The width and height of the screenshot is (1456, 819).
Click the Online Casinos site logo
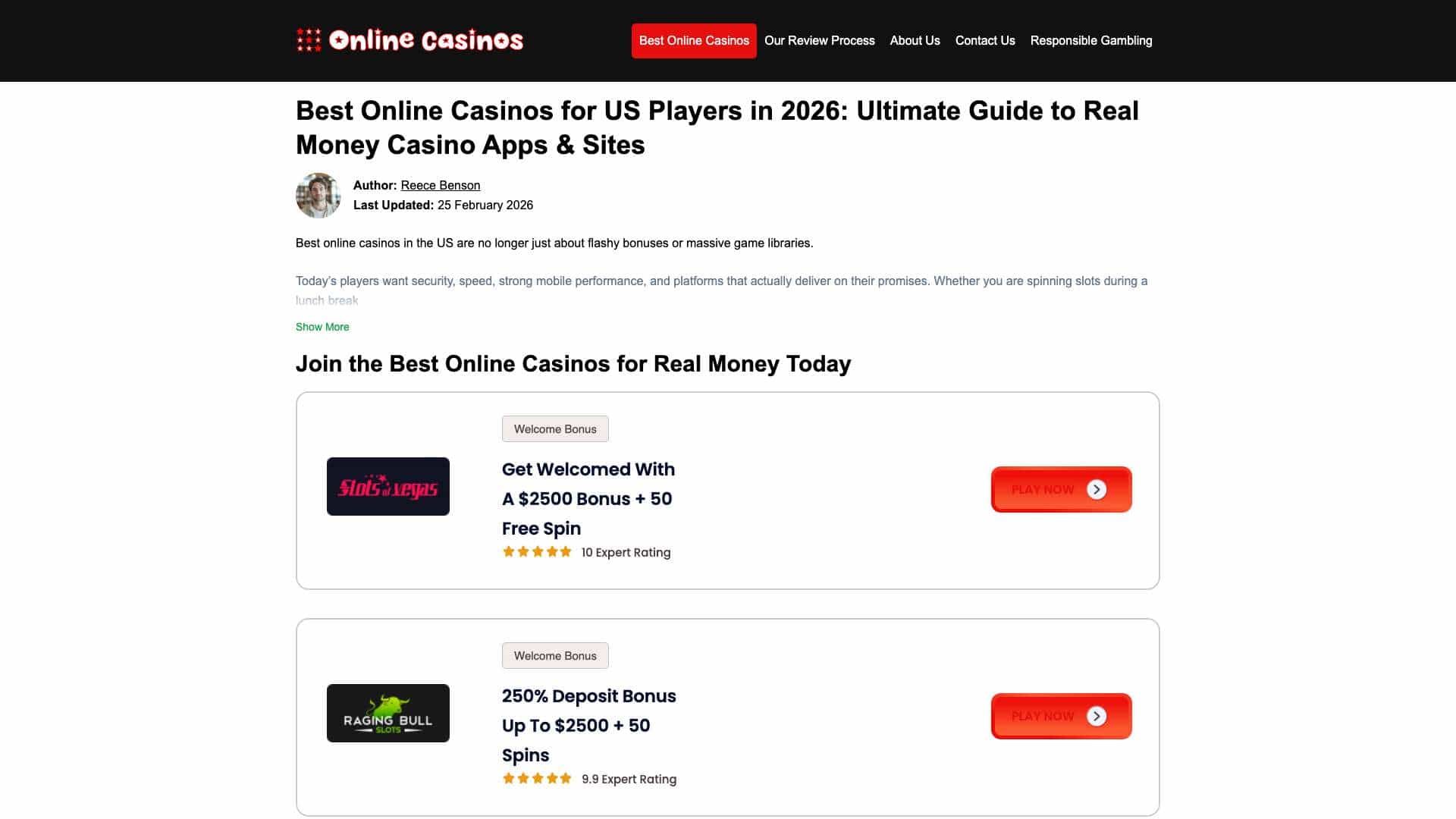409,40
